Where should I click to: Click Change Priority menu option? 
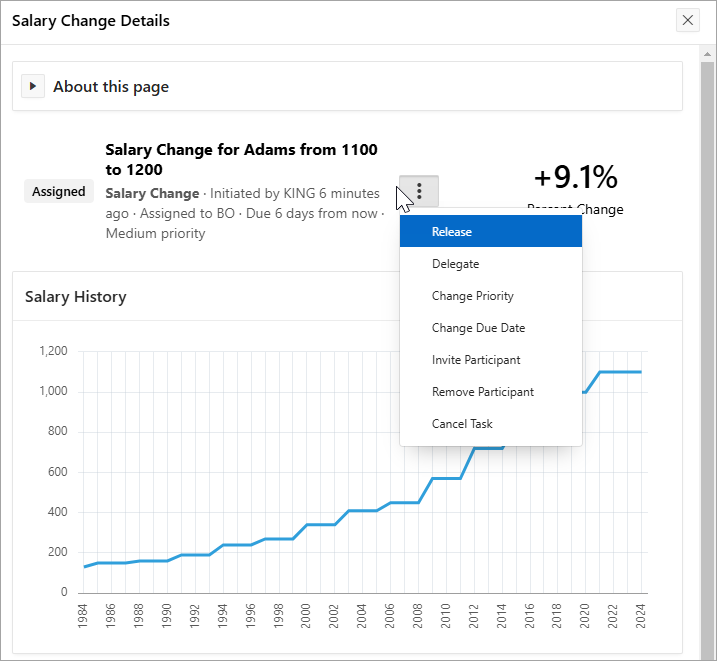click(472, 296)
